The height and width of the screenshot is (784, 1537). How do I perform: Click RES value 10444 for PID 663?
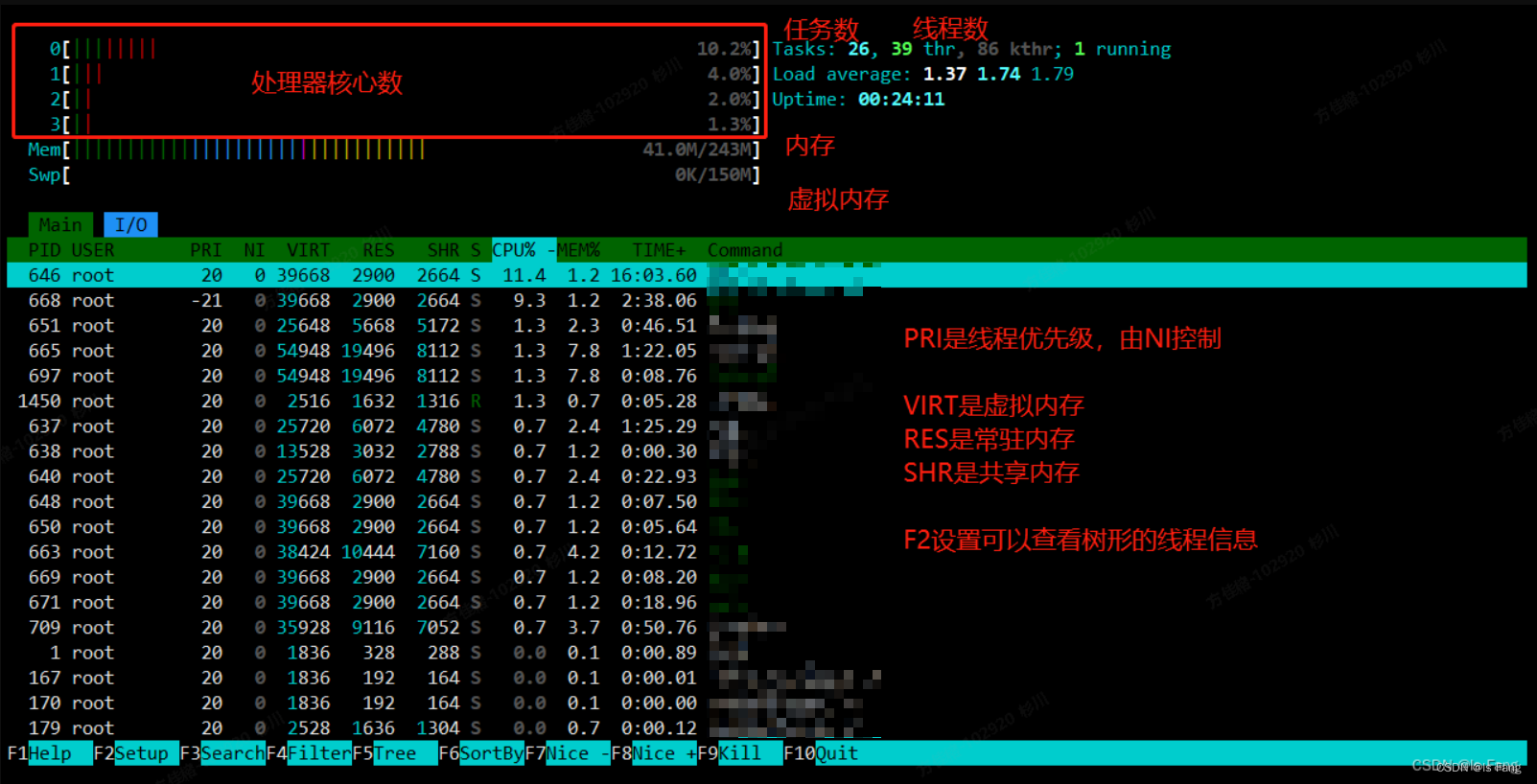368,552
